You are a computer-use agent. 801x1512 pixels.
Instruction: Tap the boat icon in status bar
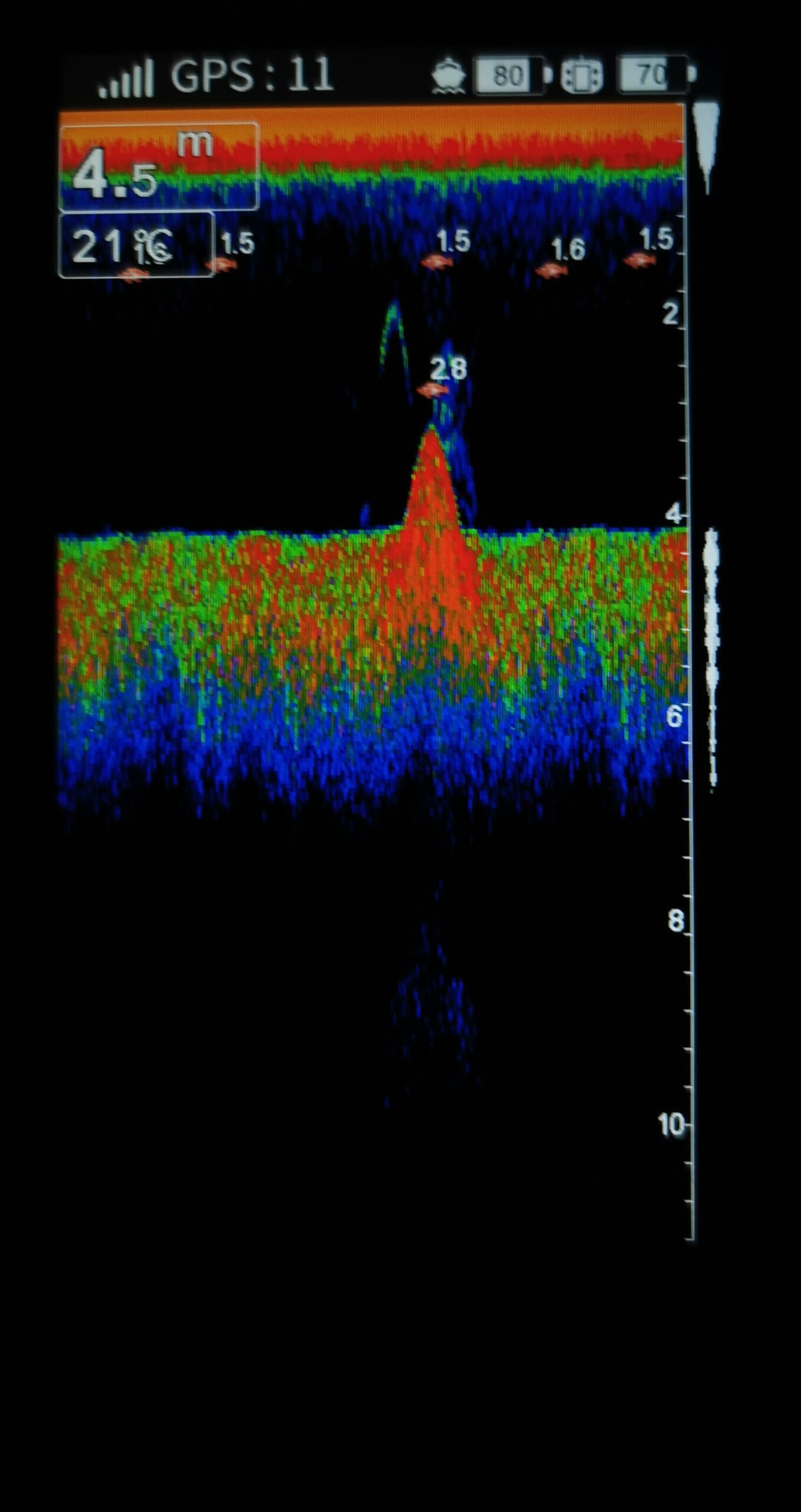tap(449, 76)
